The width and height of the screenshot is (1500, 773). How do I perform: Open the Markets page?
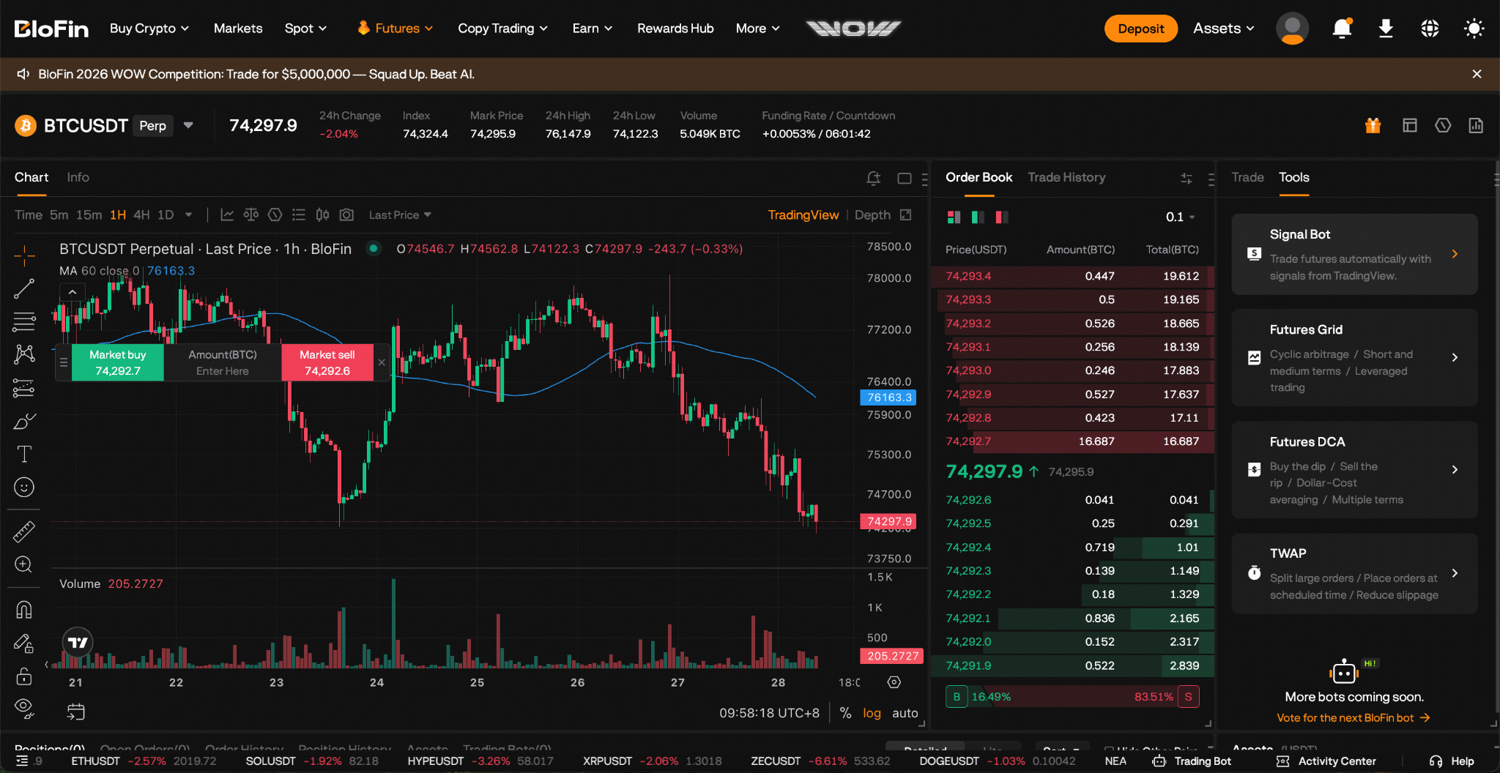(x=238, y=29)
